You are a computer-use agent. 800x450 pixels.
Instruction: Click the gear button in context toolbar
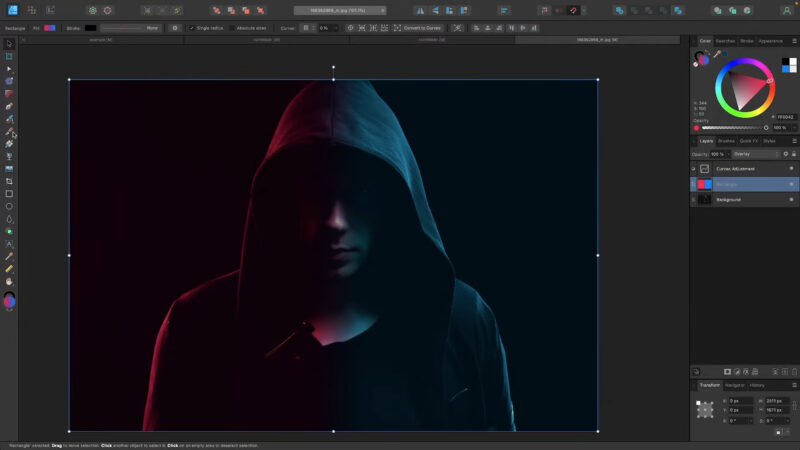[x=175, y=28]
